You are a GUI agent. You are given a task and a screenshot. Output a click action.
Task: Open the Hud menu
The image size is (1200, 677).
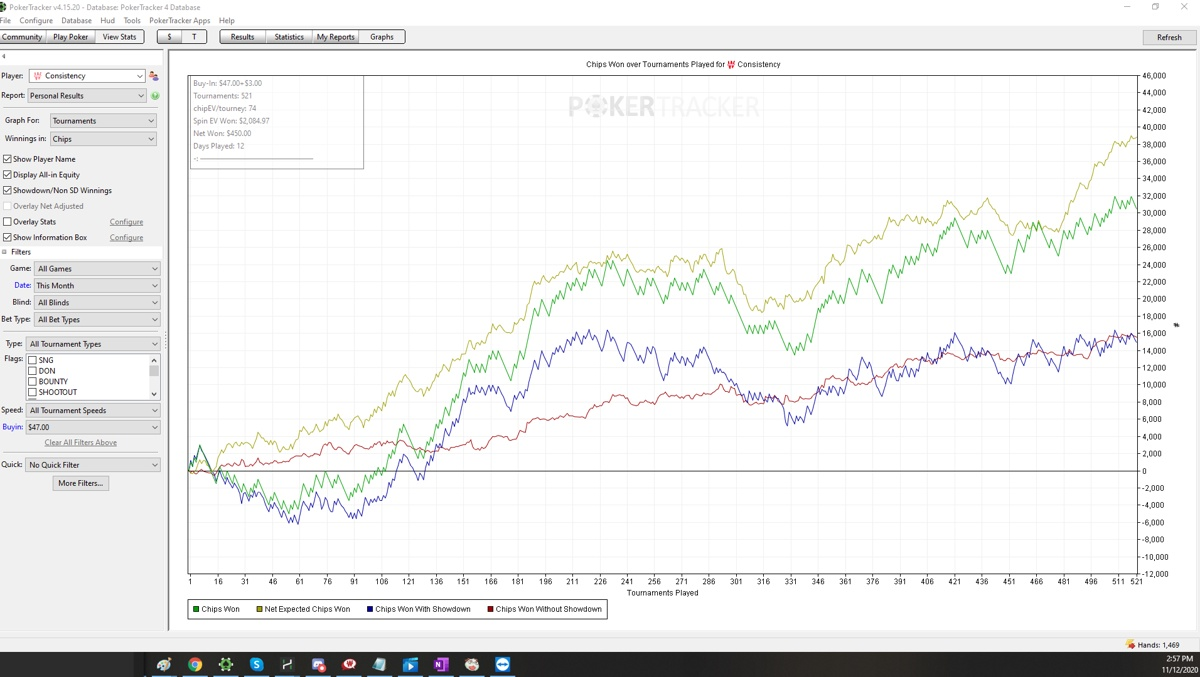click(107, 20)
